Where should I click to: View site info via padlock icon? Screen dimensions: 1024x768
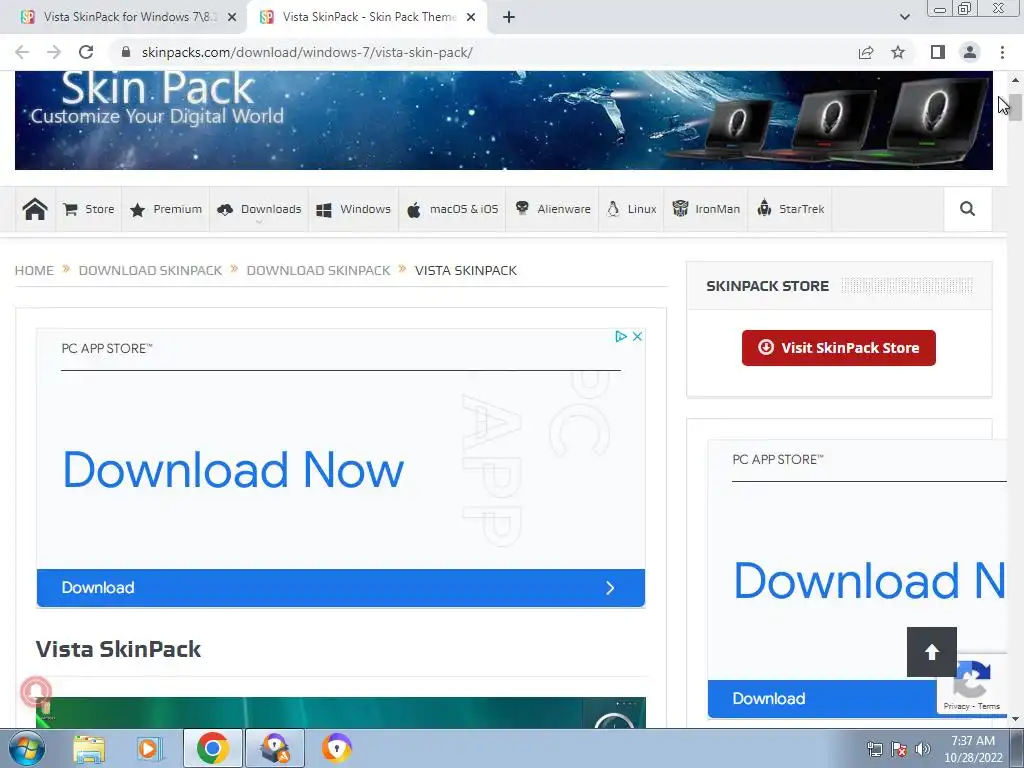126,52
